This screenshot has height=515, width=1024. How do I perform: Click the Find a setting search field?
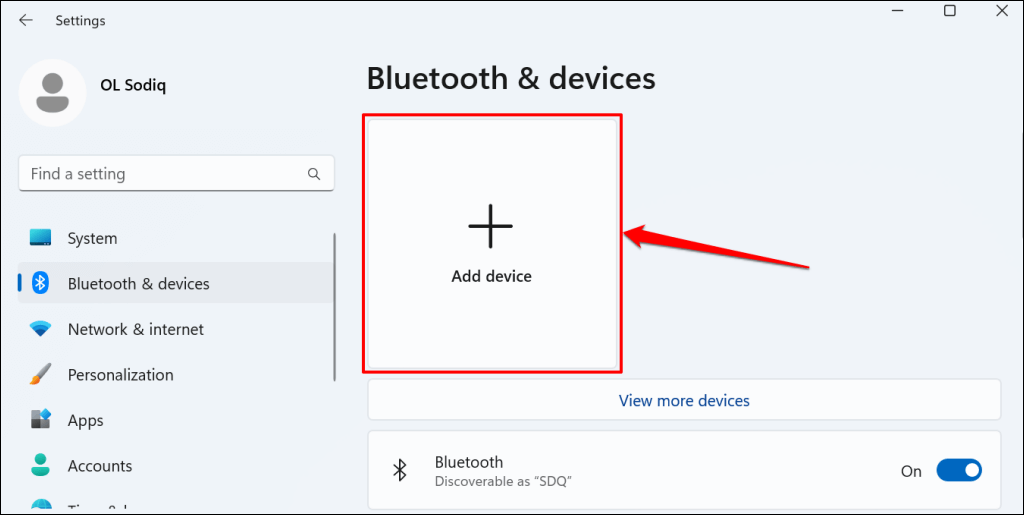click(x=176, y=174)
